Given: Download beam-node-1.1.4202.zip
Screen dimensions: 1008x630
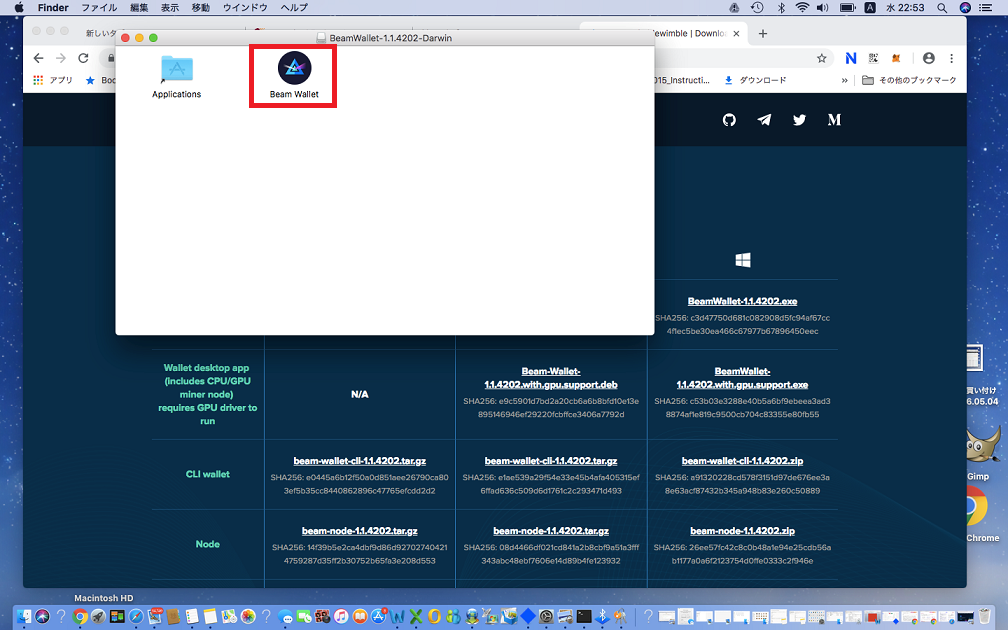Looking at the screenshot, I should coord(742,531).
